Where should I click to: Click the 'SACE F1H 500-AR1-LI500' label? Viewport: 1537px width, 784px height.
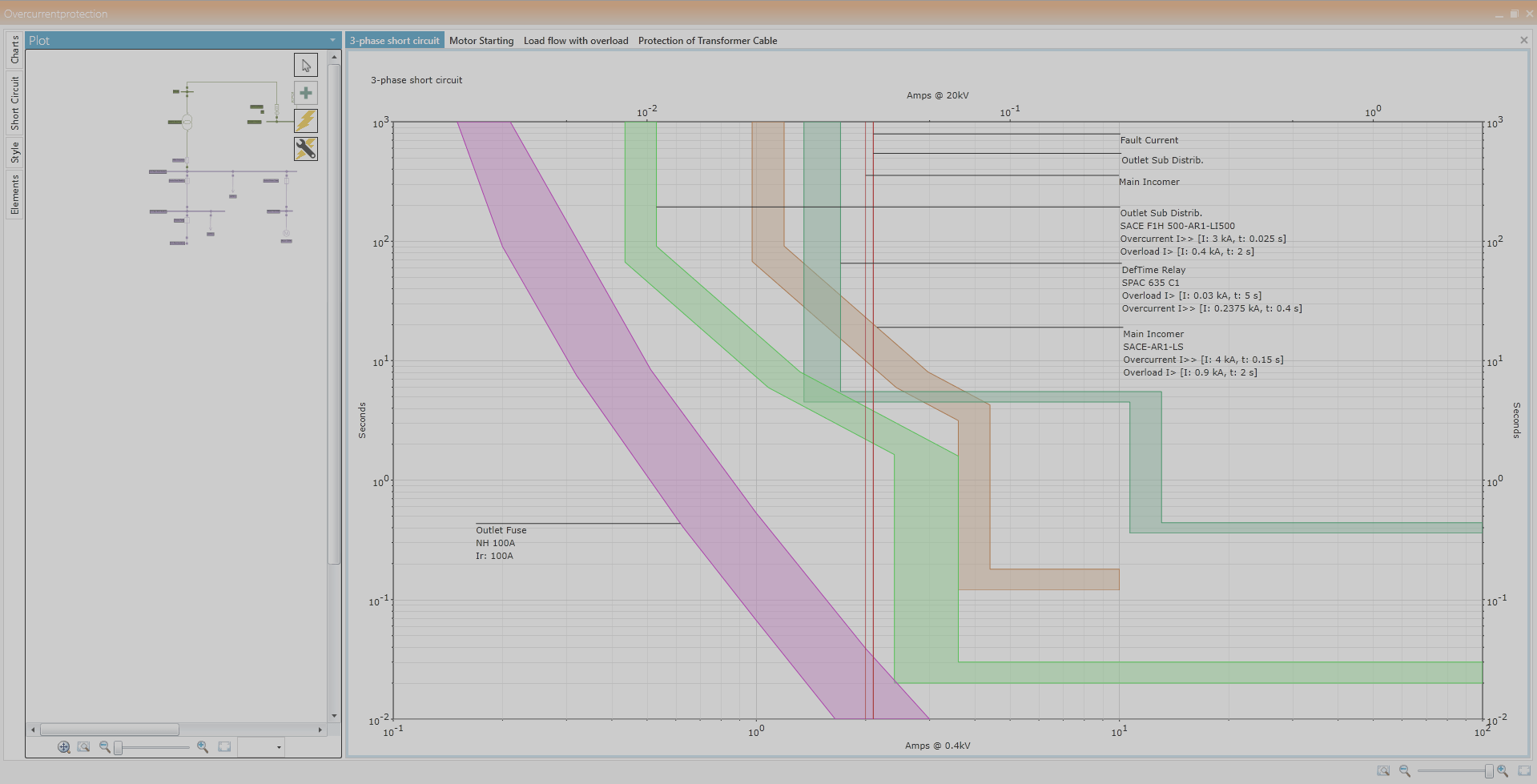tap(1177, 226)
